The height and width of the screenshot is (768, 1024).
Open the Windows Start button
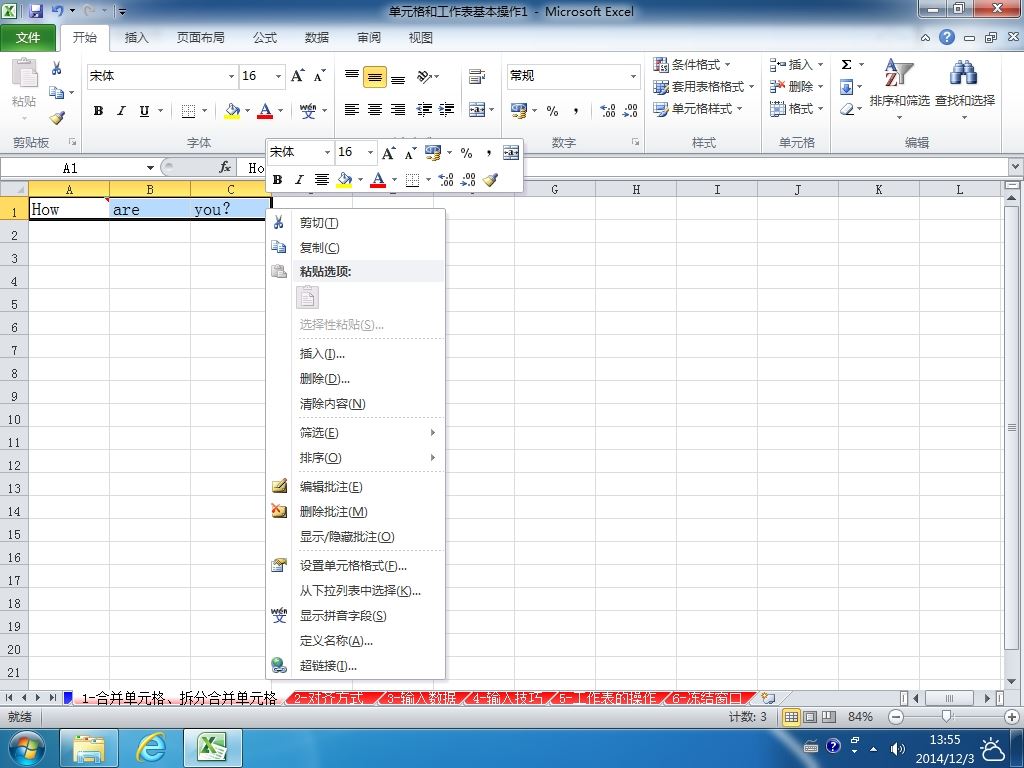coord(25,748)
